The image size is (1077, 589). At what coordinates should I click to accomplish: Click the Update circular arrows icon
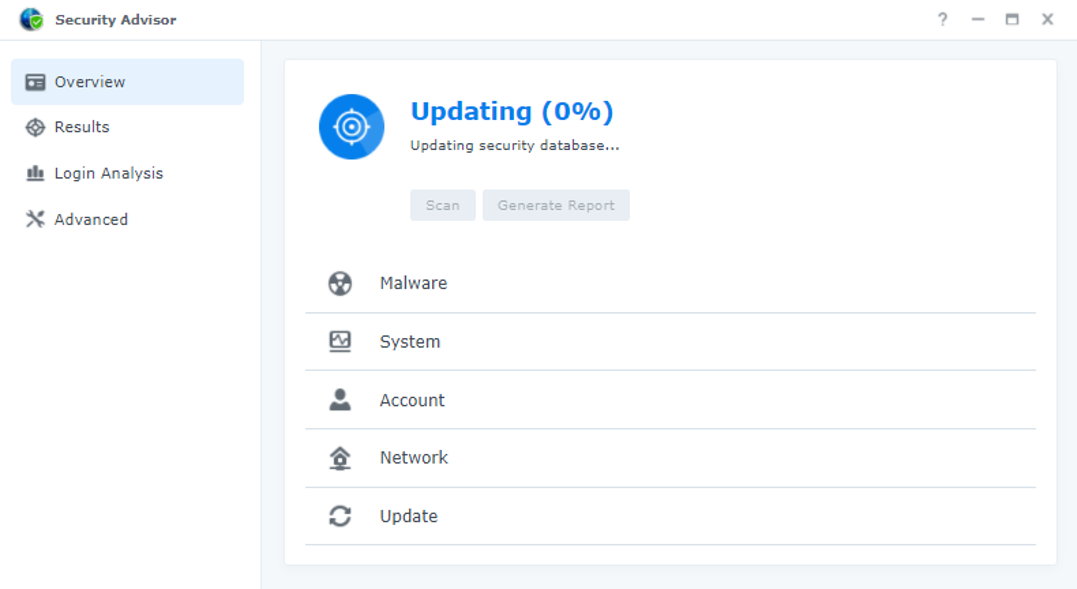tap(340, 516)
